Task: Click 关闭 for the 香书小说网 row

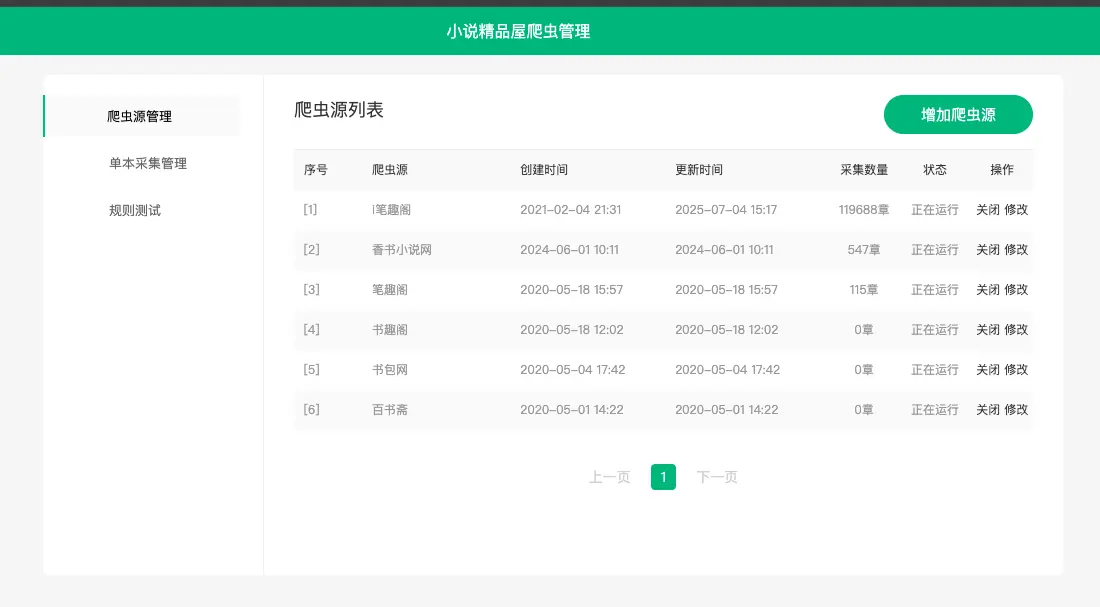Action: point(988,250)
